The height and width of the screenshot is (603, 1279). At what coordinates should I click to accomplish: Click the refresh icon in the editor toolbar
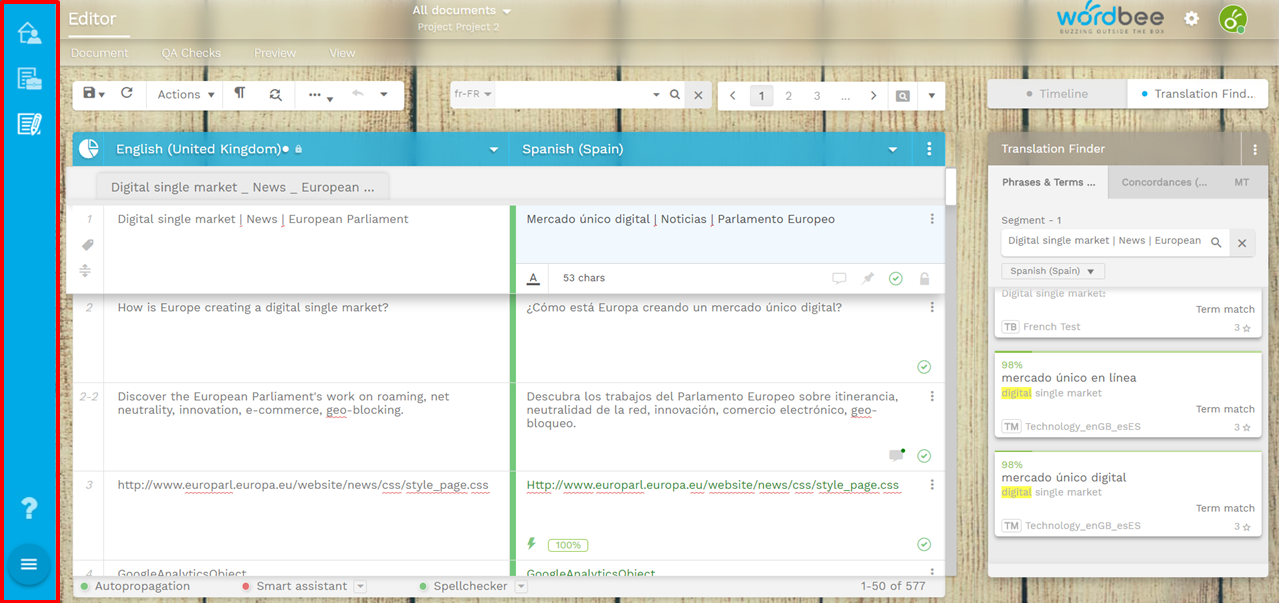pos(127,94)
